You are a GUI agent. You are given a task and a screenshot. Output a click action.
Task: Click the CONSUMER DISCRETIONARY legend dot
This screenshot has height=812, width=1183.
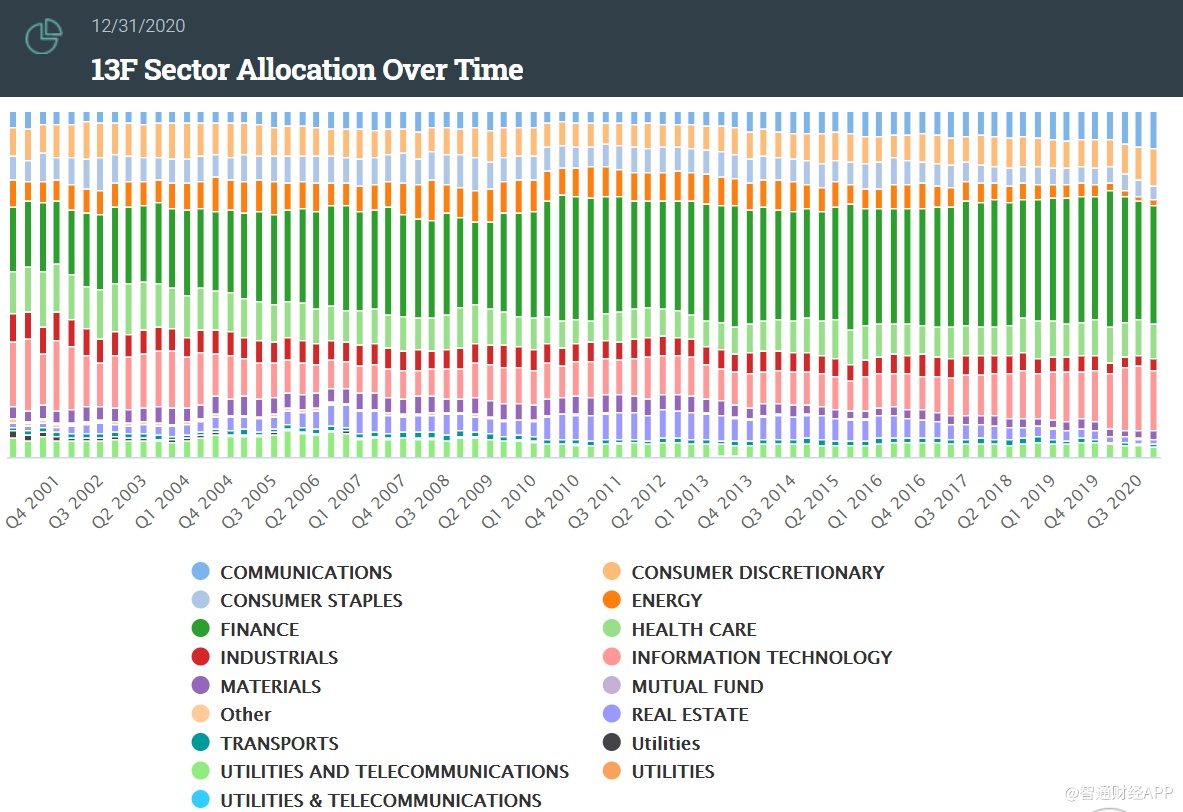(x=612, y=572)
